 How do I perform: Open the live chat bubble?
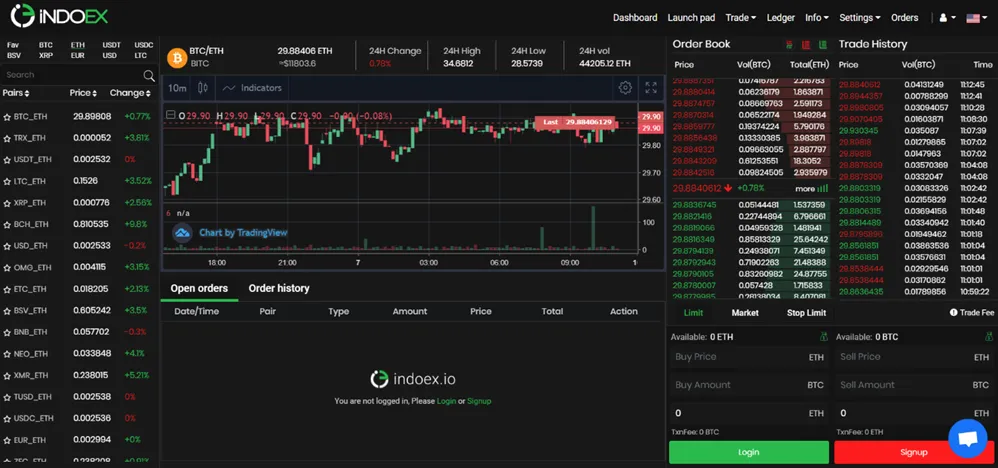(967, 438)
